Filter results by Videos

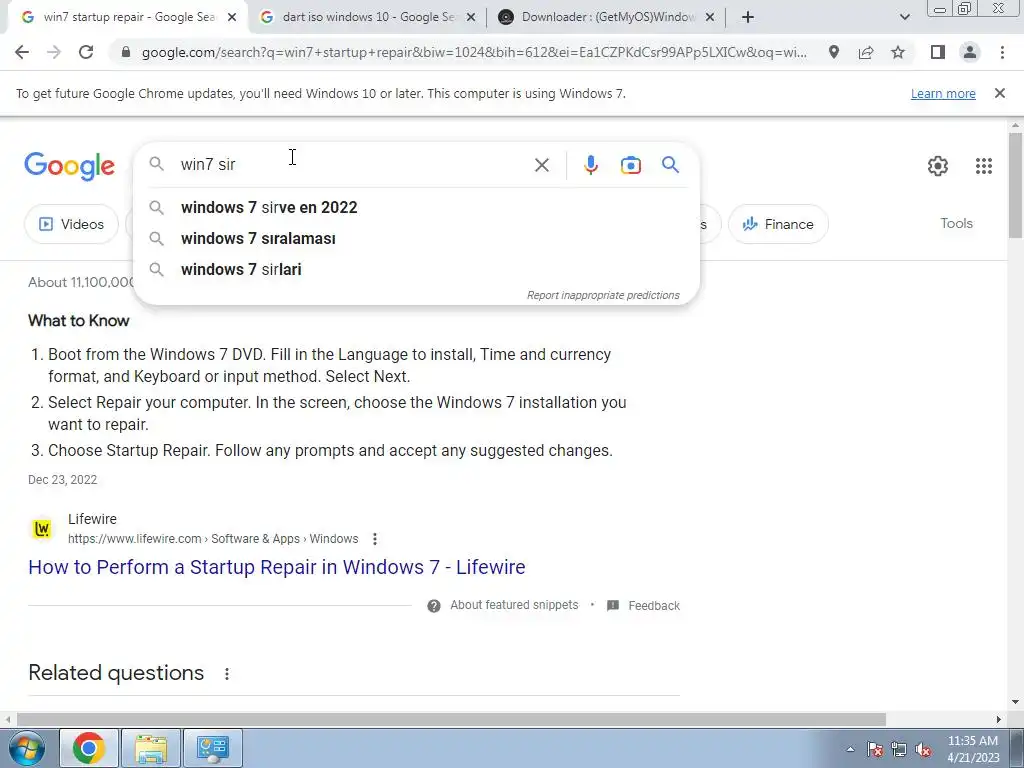click(71, 224)
